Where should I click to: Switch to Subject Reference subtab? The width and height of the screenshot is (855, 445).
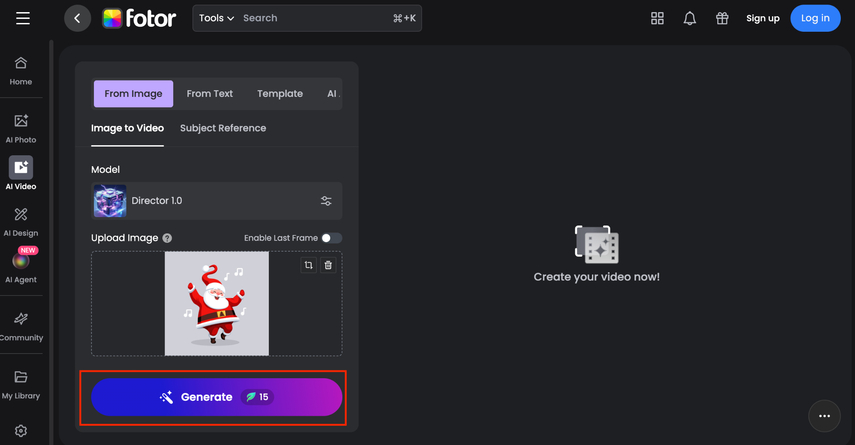(223, 128)
